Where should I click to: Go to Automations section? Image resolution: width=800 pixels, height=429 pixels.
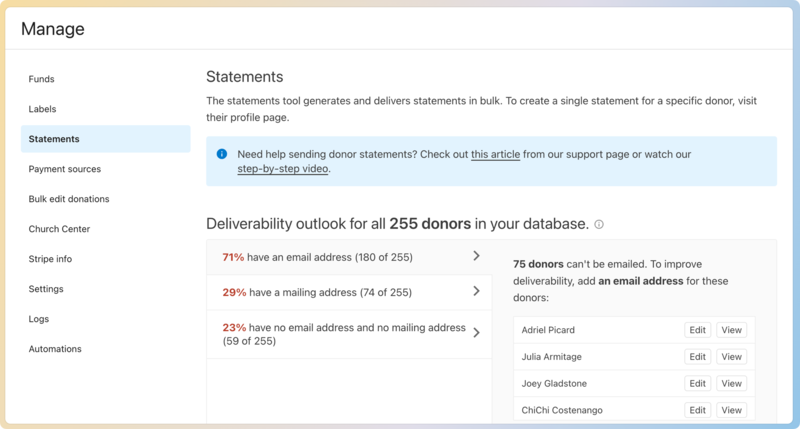point(56,349)
